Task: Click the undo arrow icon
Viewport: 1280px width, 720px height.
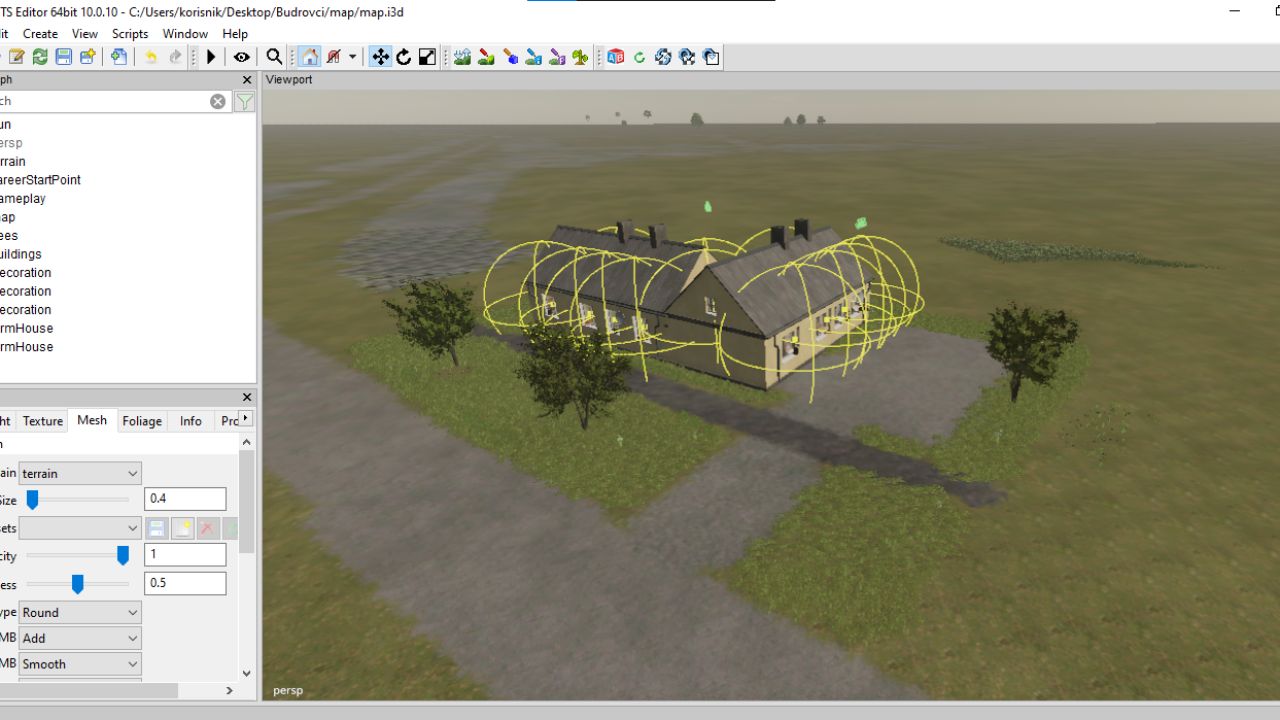Action: [151, 57]
